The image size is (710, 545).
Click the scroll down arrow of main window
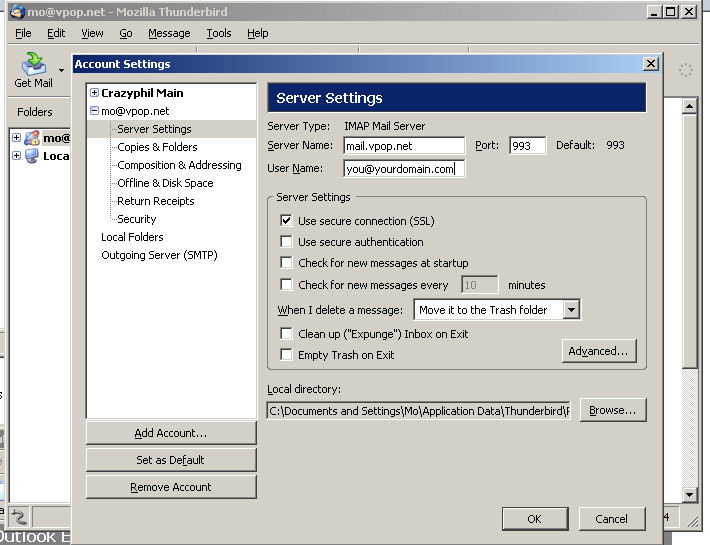tap(689, 495)
